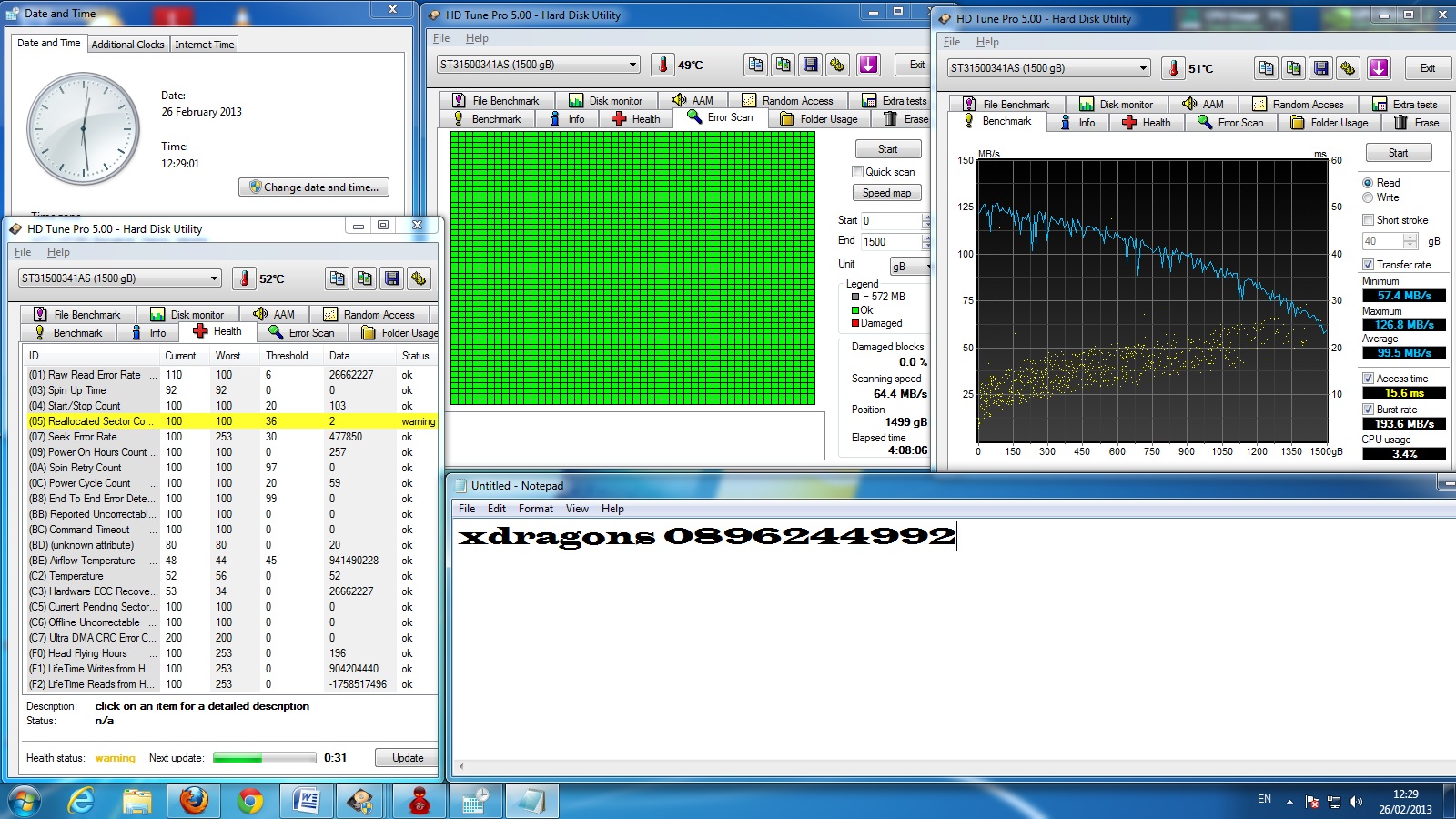Open the options gear icon in the 52°C HD Tune window

(x=420, y=278)
